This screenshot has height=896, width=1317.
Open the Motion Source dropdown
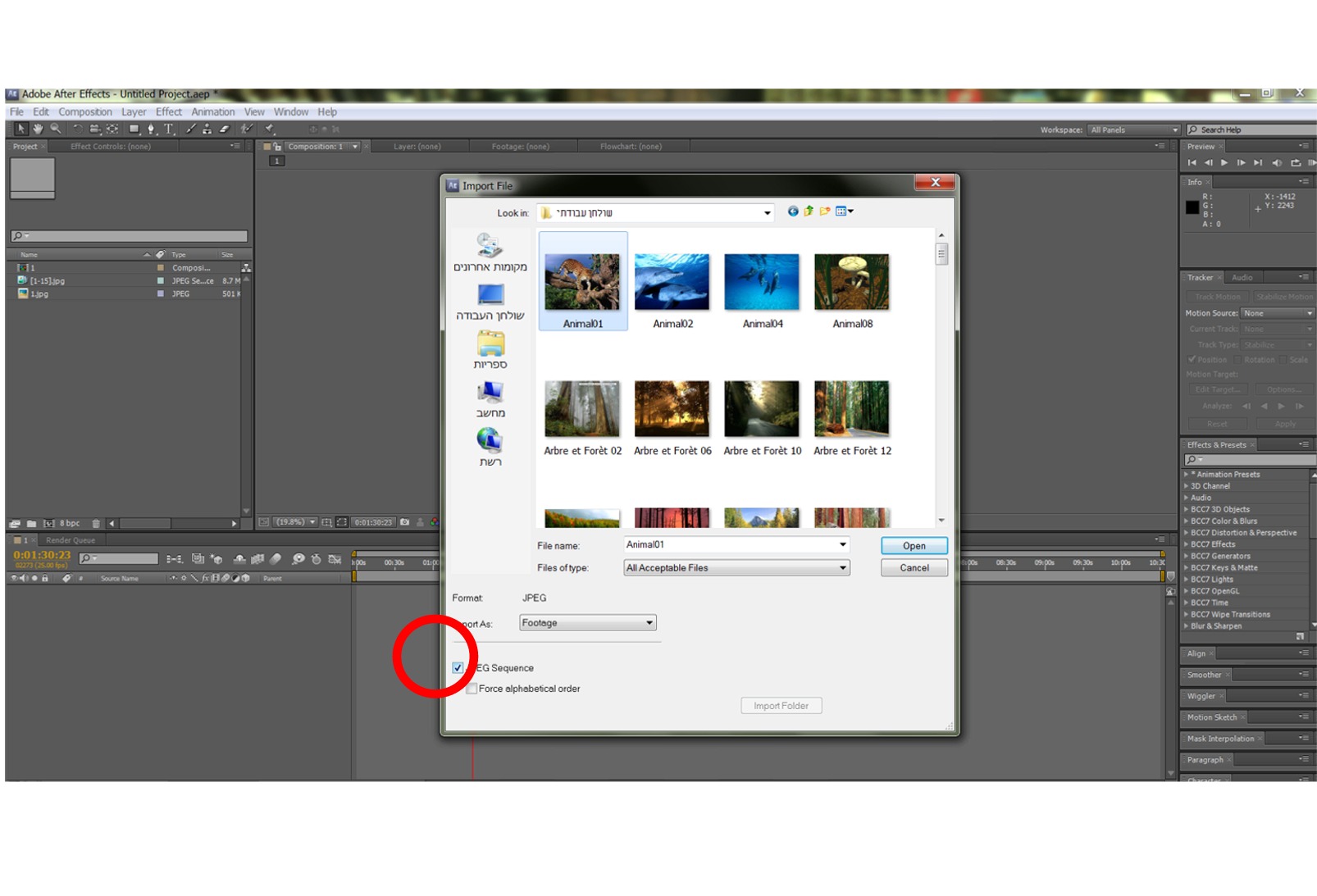[x=1278, y=313]
